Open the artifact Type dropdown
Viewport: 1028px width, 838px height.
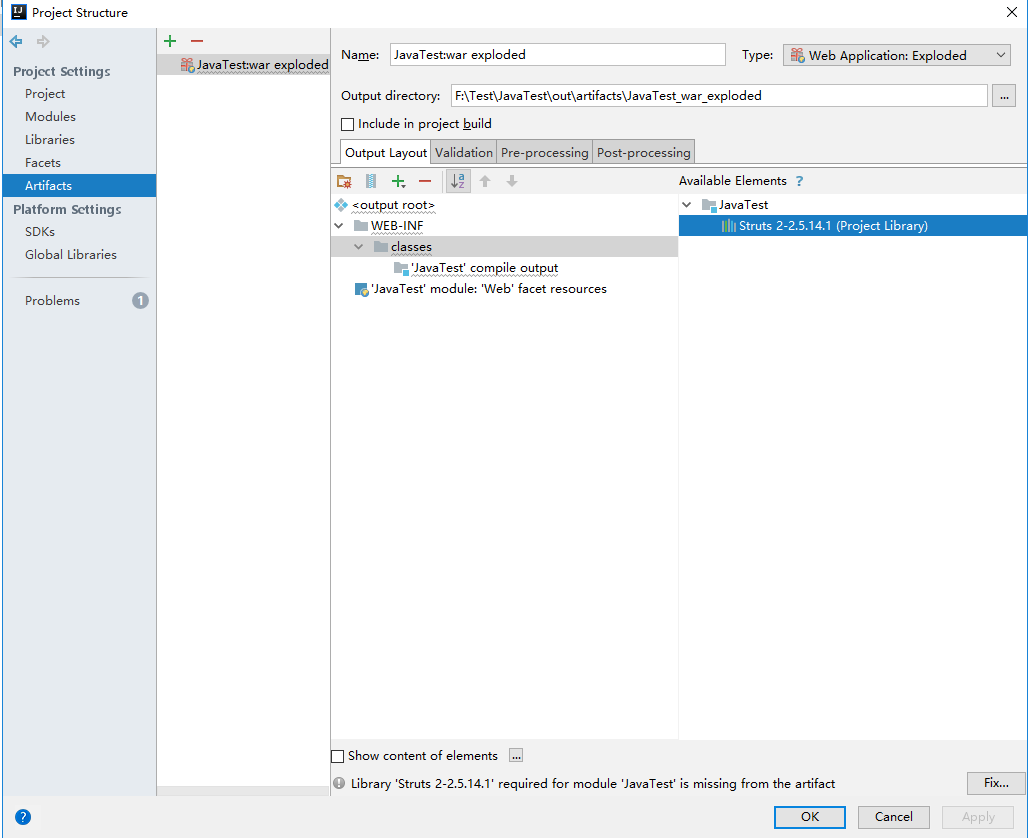pos(896,56)
